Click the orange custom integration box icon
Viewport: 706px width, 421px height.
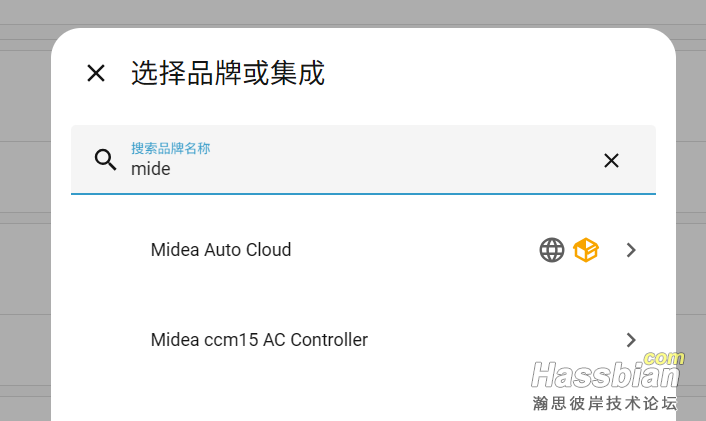[586, 250]
